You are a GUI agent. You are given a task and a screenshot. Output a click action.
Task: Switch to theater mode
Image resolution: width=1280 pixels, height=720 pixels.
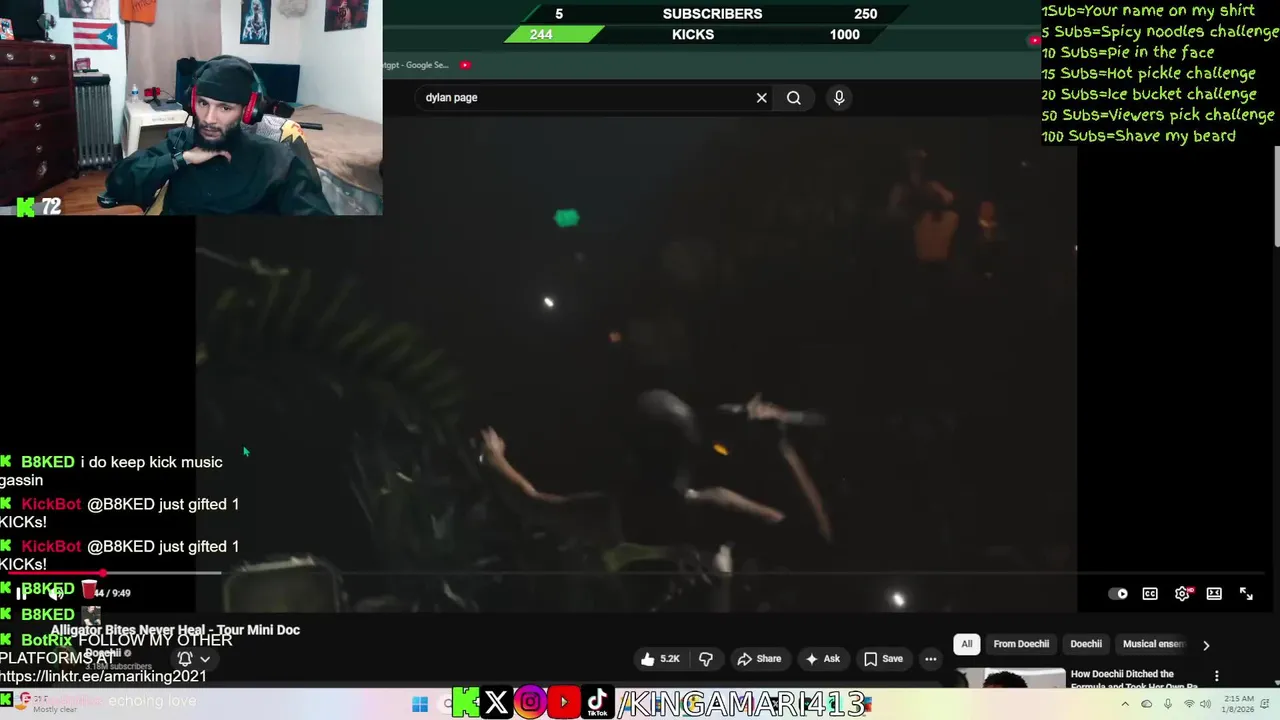click(x=1214, y=594)
